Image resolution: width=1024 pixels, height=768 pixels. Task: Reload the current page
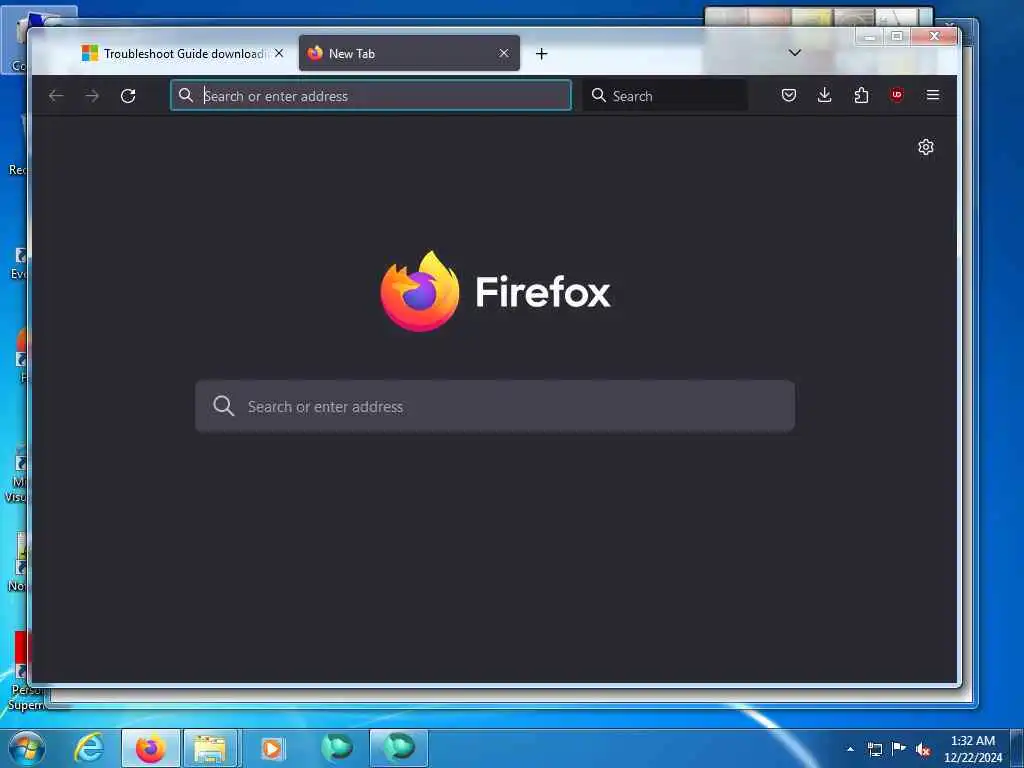pyautogui.click(x=128, y=96)
